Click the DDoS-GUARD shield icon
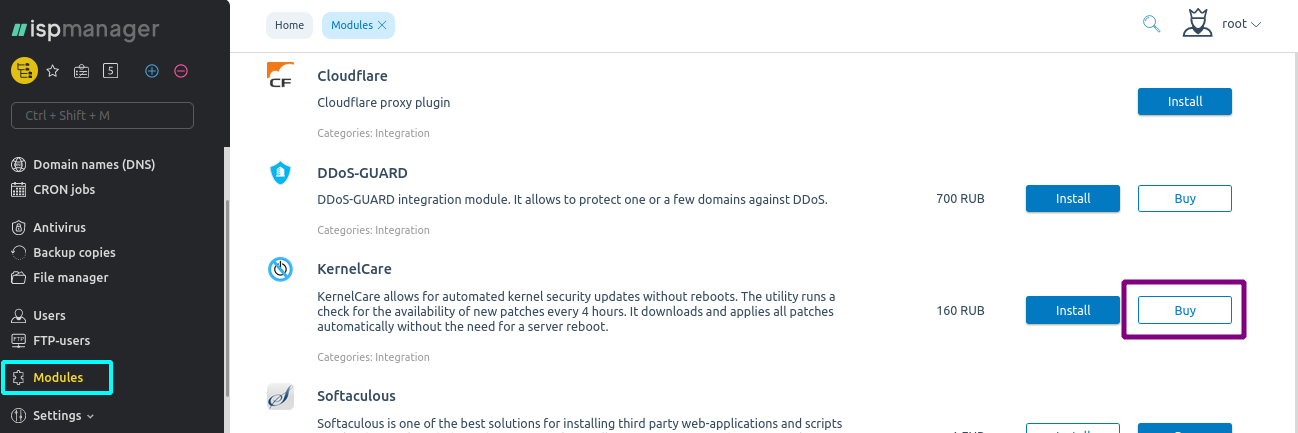Image resolution: width=1298 pixels, height=433 pixels. click(280, 173)
